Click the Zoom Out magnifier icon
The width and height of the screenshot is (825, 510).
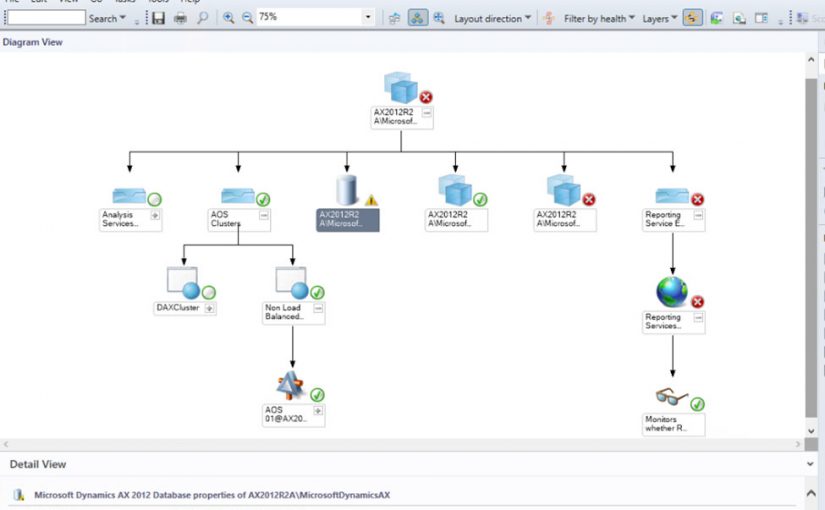point(247,18)
